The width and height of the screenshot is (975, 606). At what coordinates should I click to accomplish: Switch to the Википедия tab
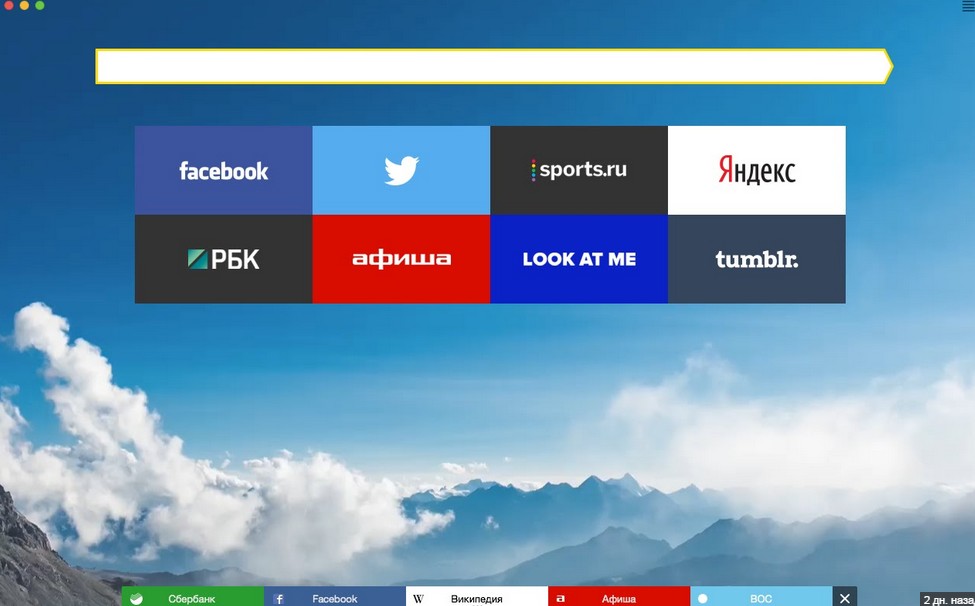477,597
